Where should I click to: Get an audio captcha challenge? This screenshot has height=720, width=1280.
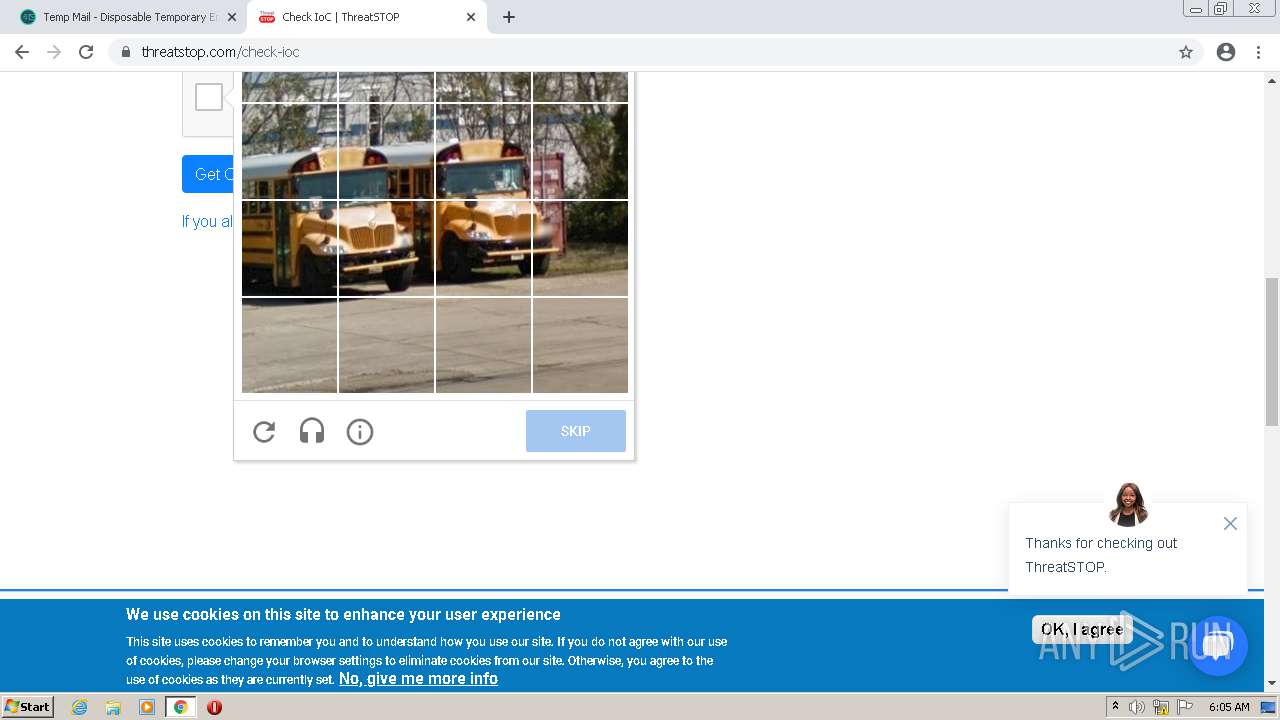(312, 431)
